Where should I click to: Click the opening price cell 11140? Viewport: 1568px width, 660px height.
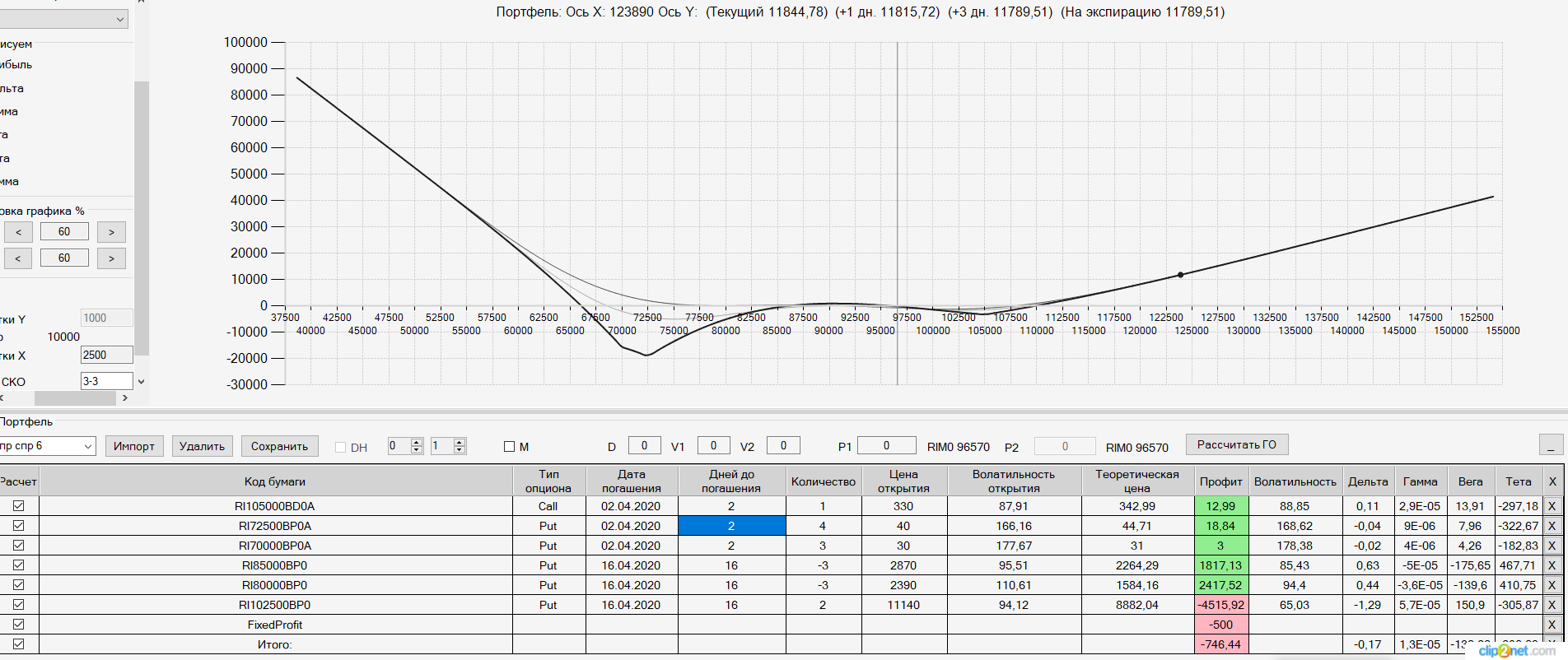tap(903, 605)
